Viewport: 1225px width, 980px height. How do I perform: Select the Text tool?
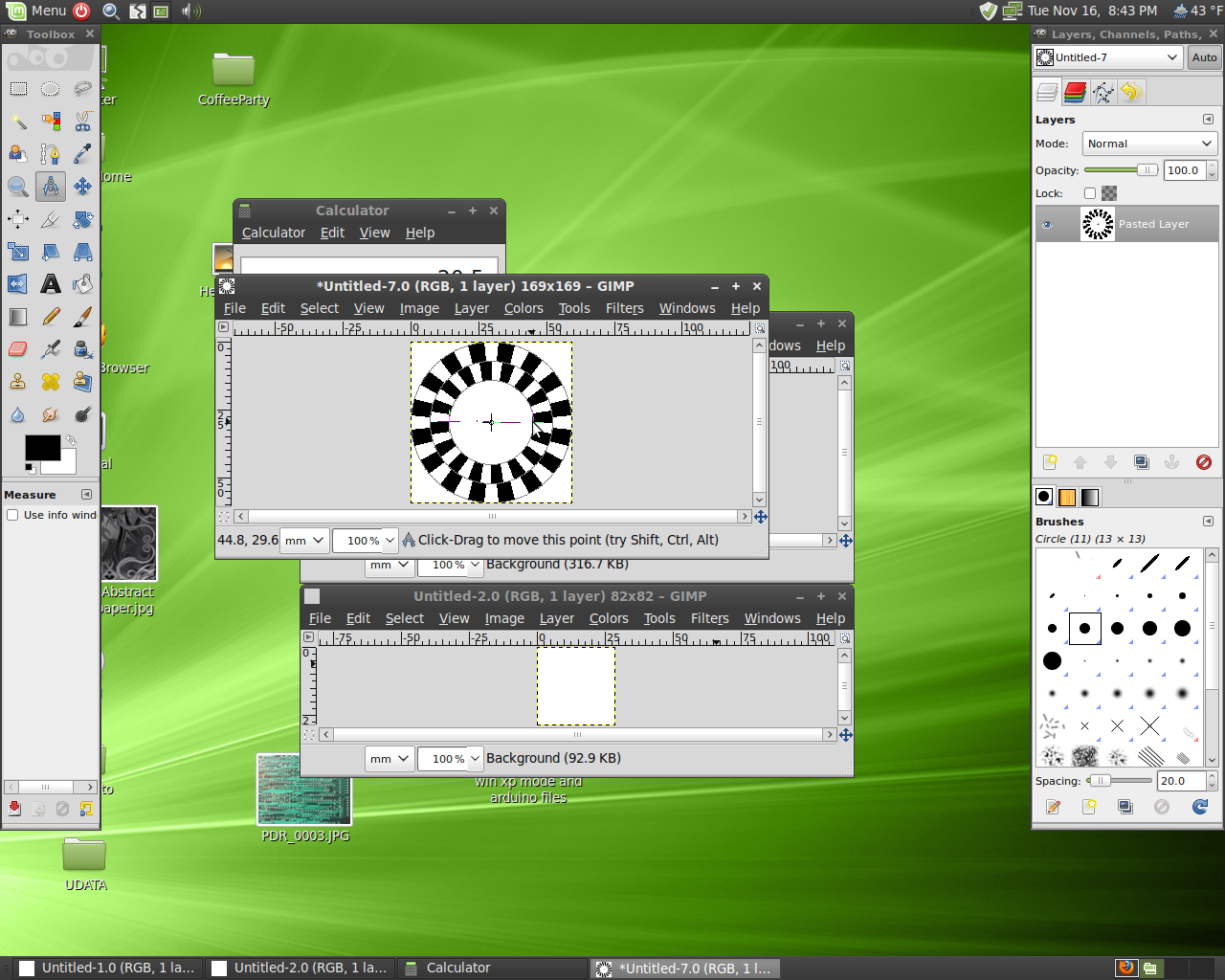point(50,283)
